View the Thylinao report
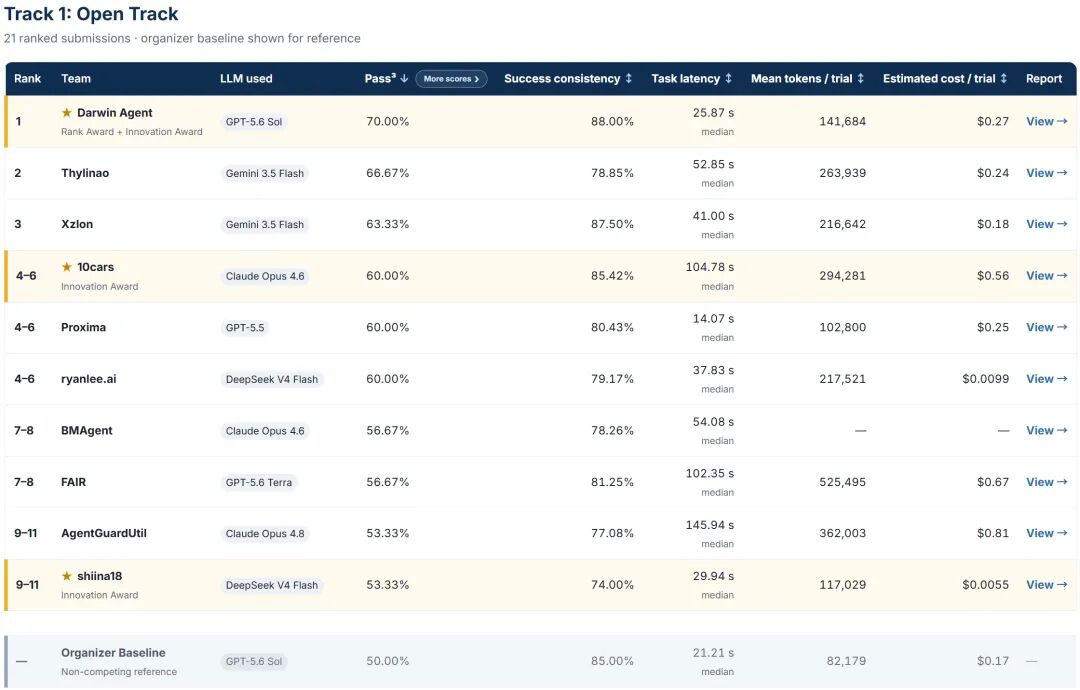Screen dimensions: 1080x690 [x=1046, y=173]
